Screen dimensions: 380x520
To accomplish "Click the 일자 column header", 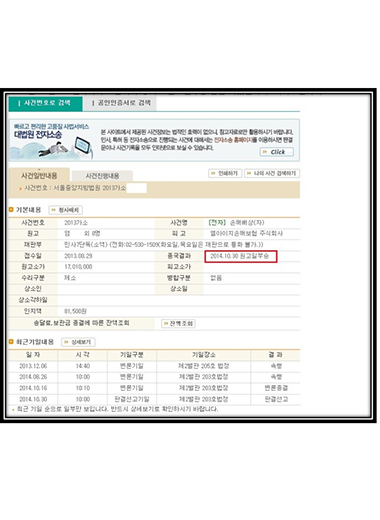I will (33, 355).
